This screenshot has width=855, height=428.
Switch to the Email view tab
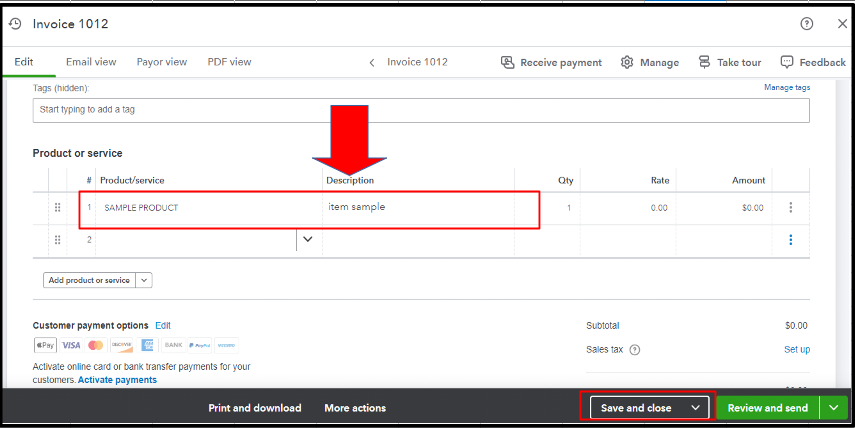coord(91,62)
